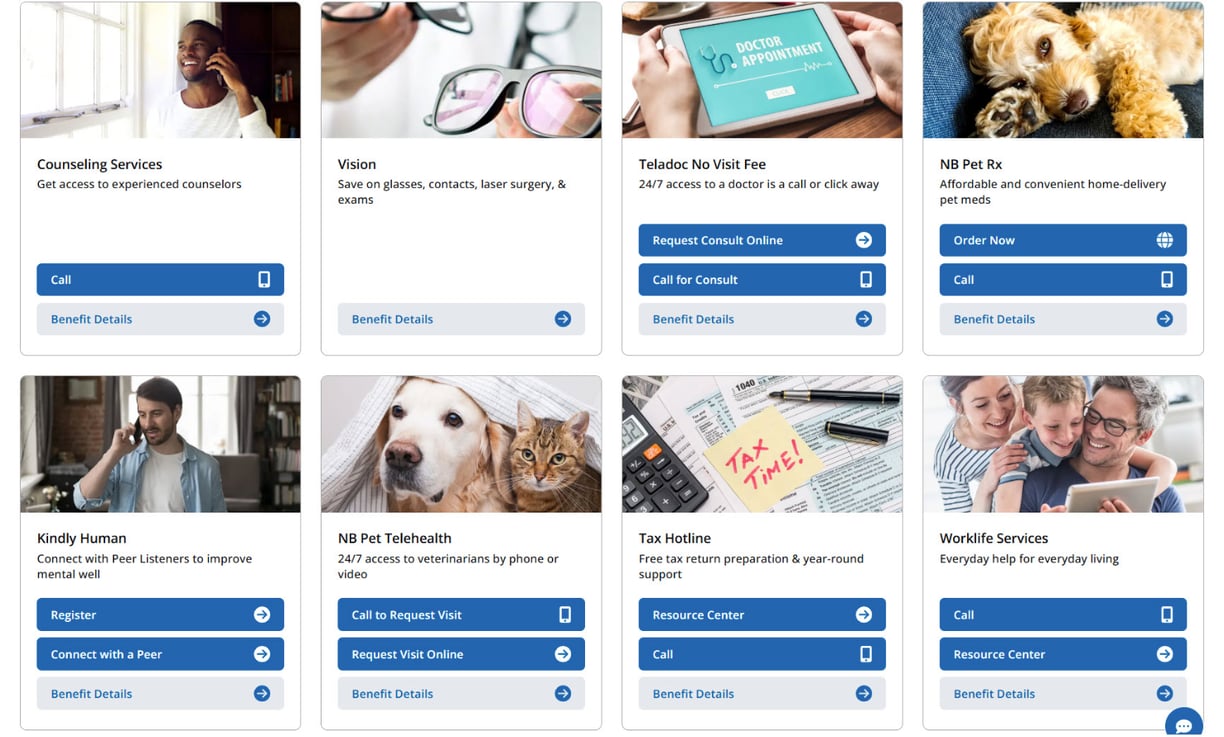1224x737 pixels.
Task: Click arrow icon on Kindly Human Register button
Action: [x=262, y=615]
